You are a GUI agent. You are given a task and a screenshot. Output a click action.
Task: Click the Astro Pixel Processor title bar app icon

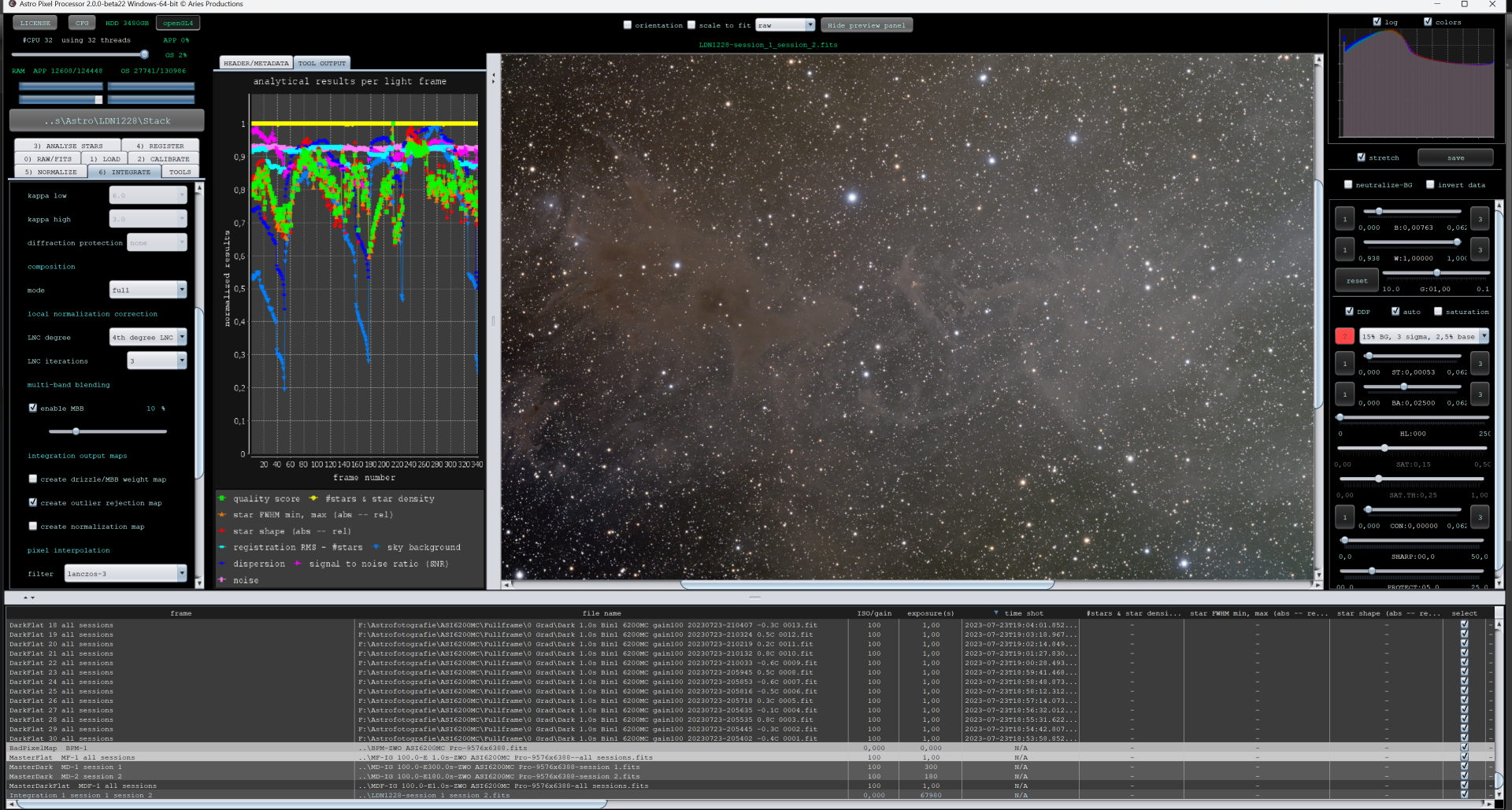(x=11, y=4)
